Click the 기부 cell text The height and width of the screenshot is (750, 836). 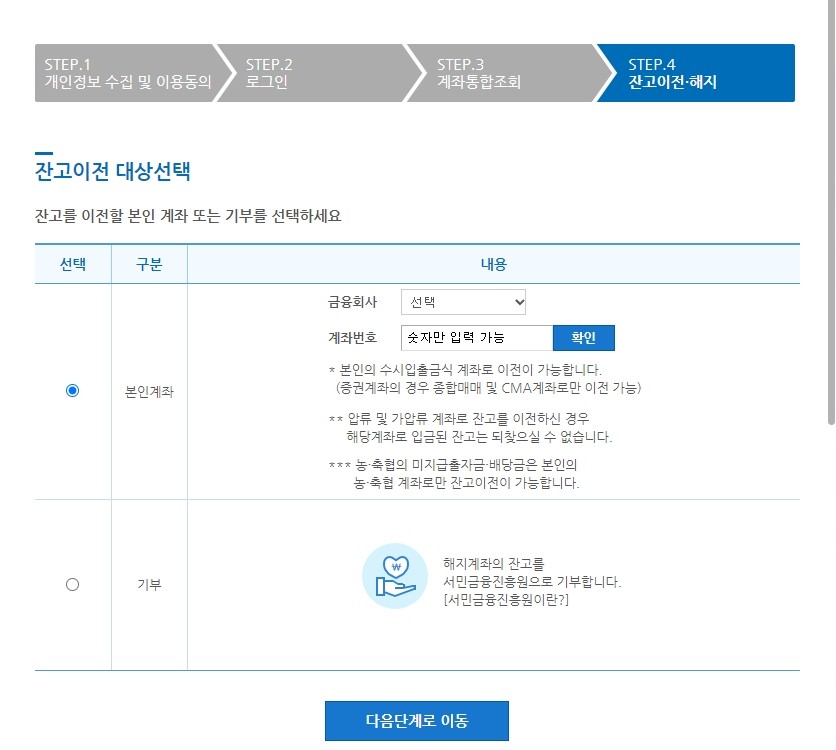tap(149, 585)
